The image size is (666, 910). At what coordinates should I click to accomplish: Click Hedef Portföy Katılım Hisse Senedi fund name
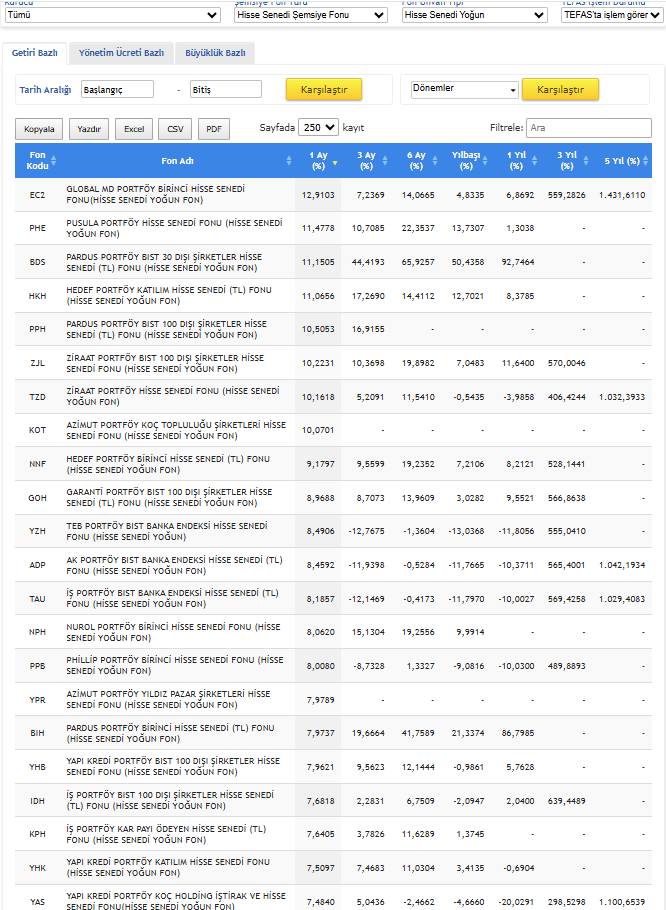click(x=169, y=295)
